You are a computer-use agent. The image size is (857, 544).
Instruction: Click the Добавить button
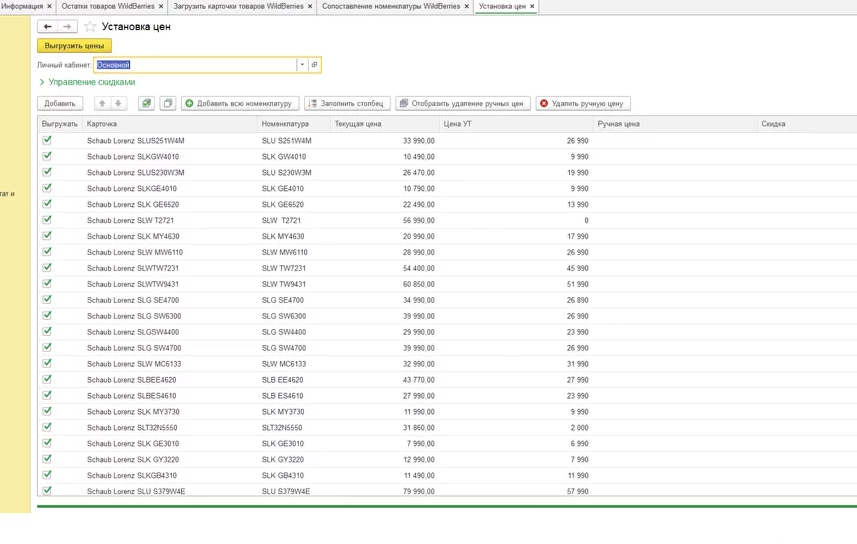[x=60, y=103]
